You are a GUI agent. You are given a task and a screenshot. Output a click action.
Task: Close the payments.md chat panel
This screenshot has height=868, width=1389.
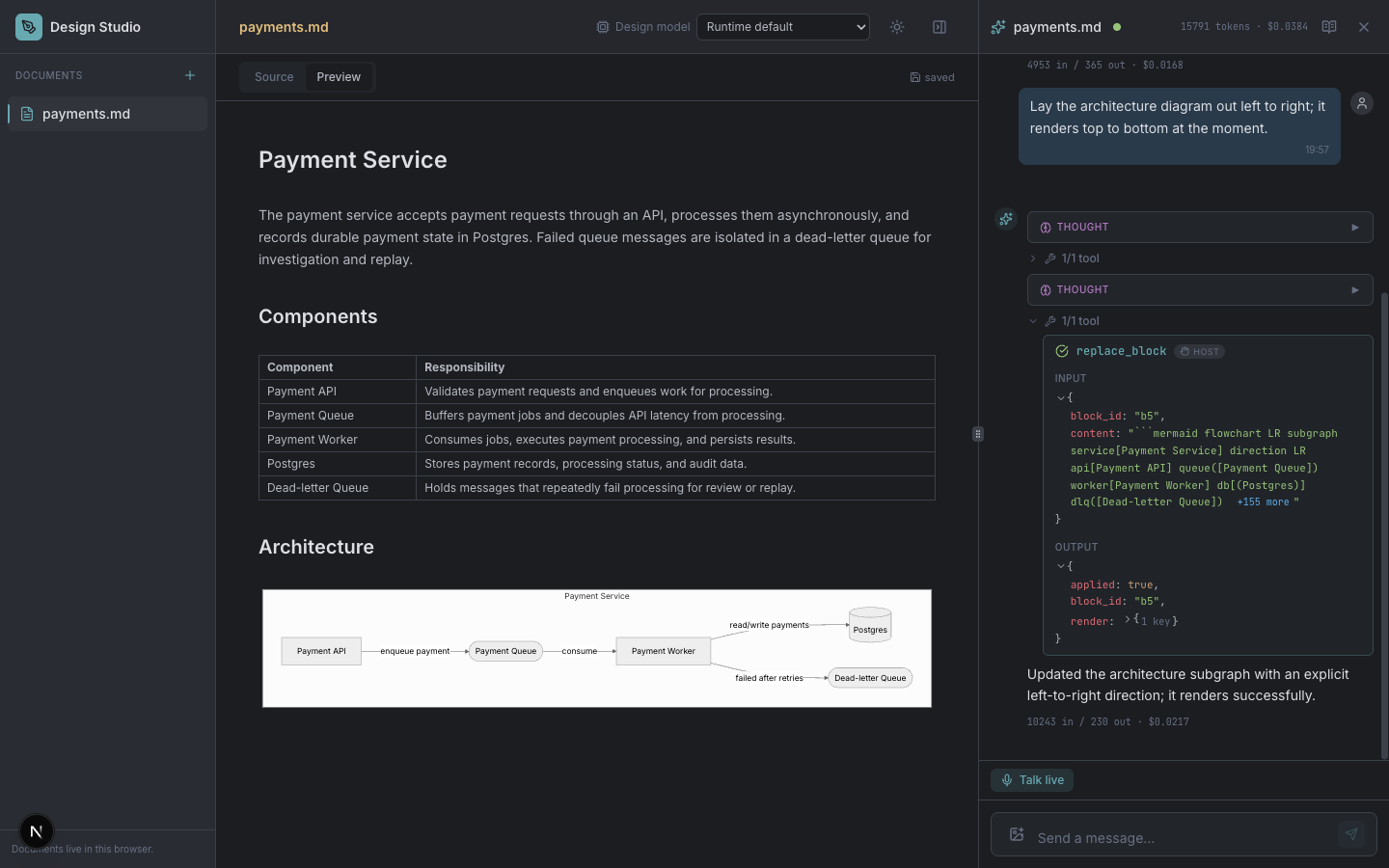[1364, 27]
